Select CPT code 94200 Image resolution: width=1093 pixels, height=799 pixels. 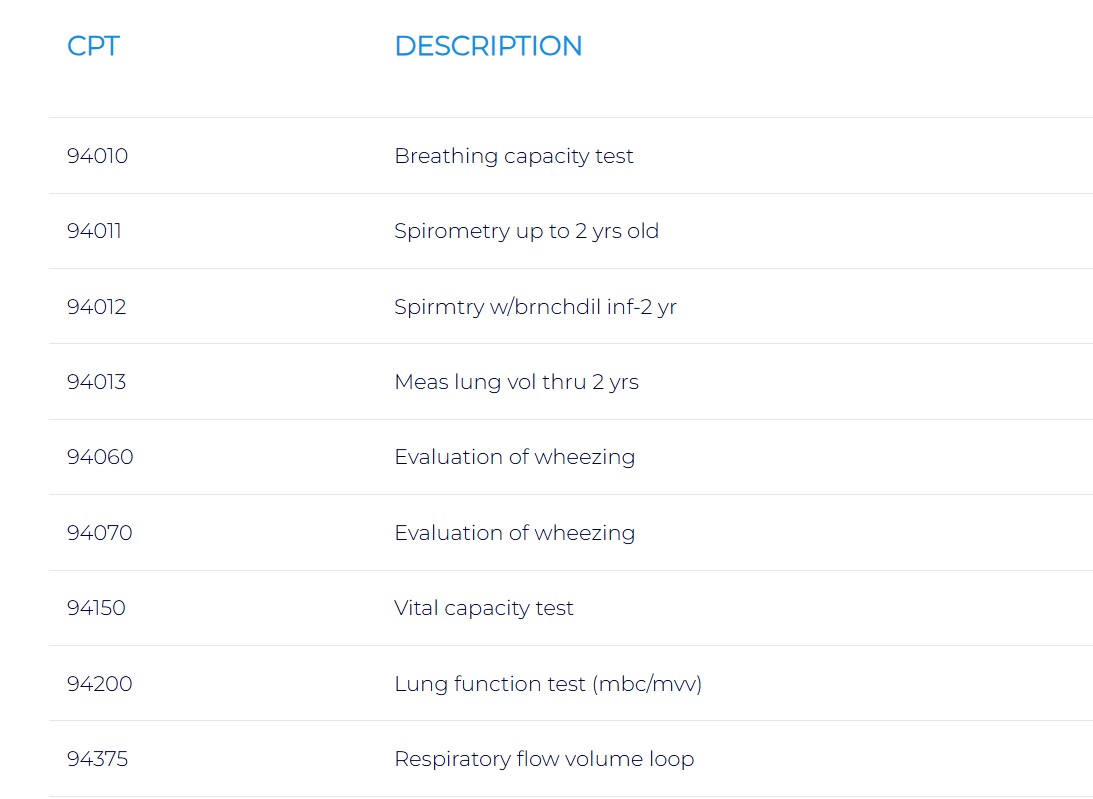click(x=100, y=684)
